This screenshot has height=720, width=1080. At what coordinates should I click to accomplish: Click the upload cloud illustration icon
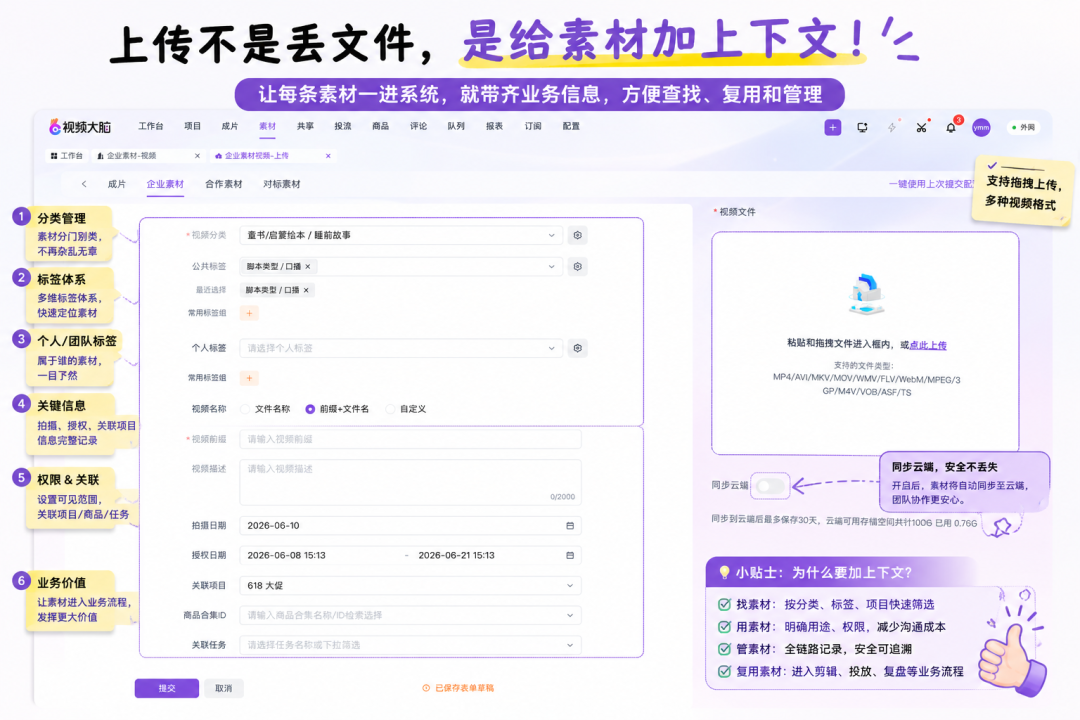(x=866, y=294)
